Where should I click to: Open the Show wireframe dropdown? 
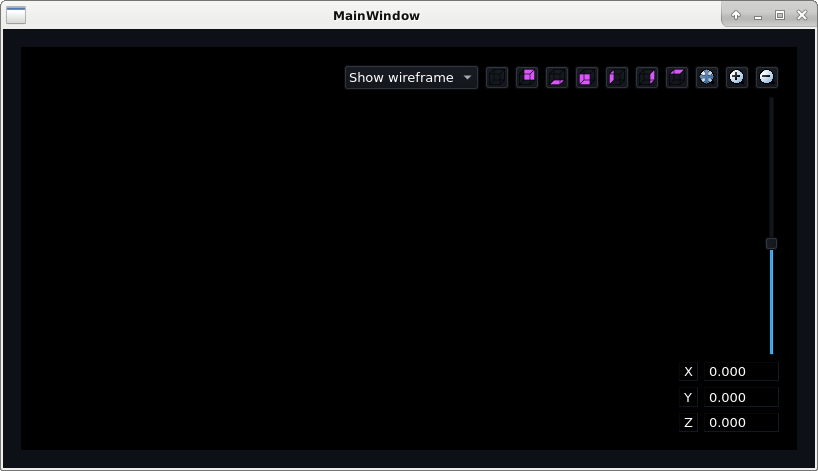point(411,77)
